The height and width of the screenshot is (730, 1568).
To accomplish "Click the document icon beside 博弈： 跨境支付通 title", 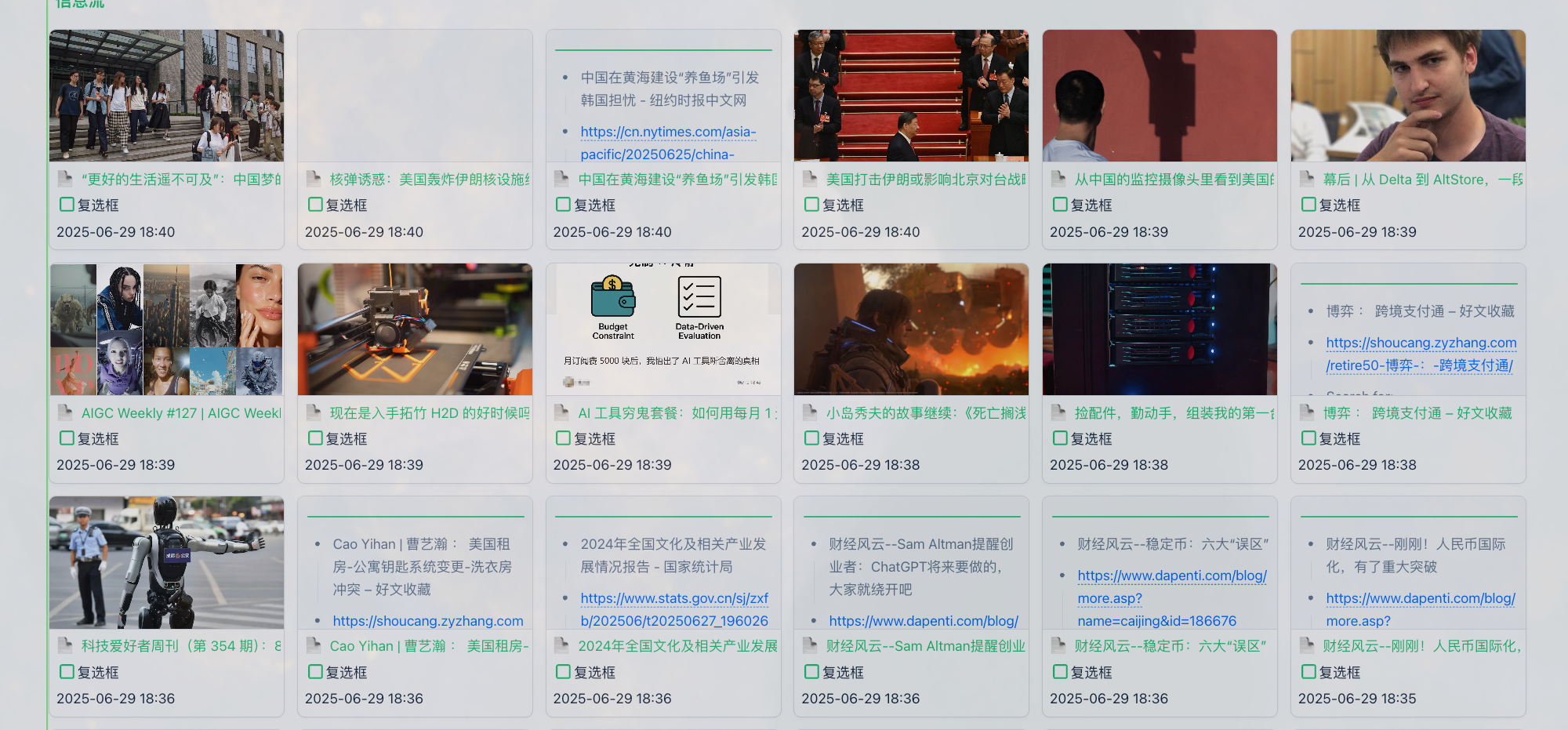I will pos(1308,412).
